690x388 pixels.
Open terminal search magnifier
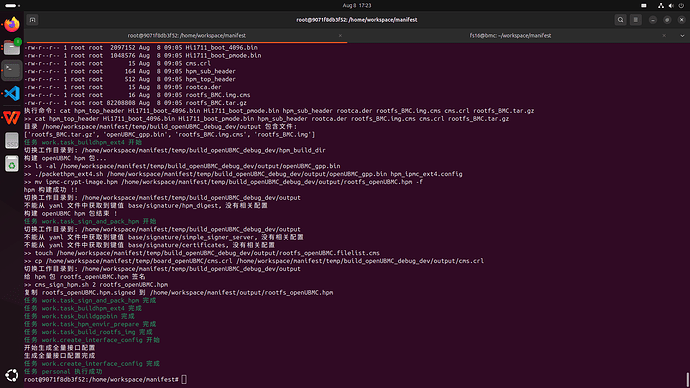620,20
